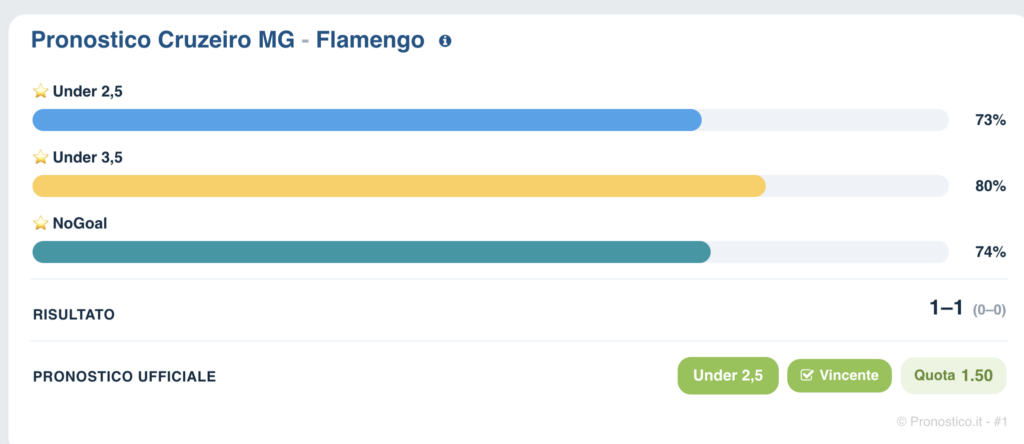Click the star icon beside Under 2,5

coord(40,91)
